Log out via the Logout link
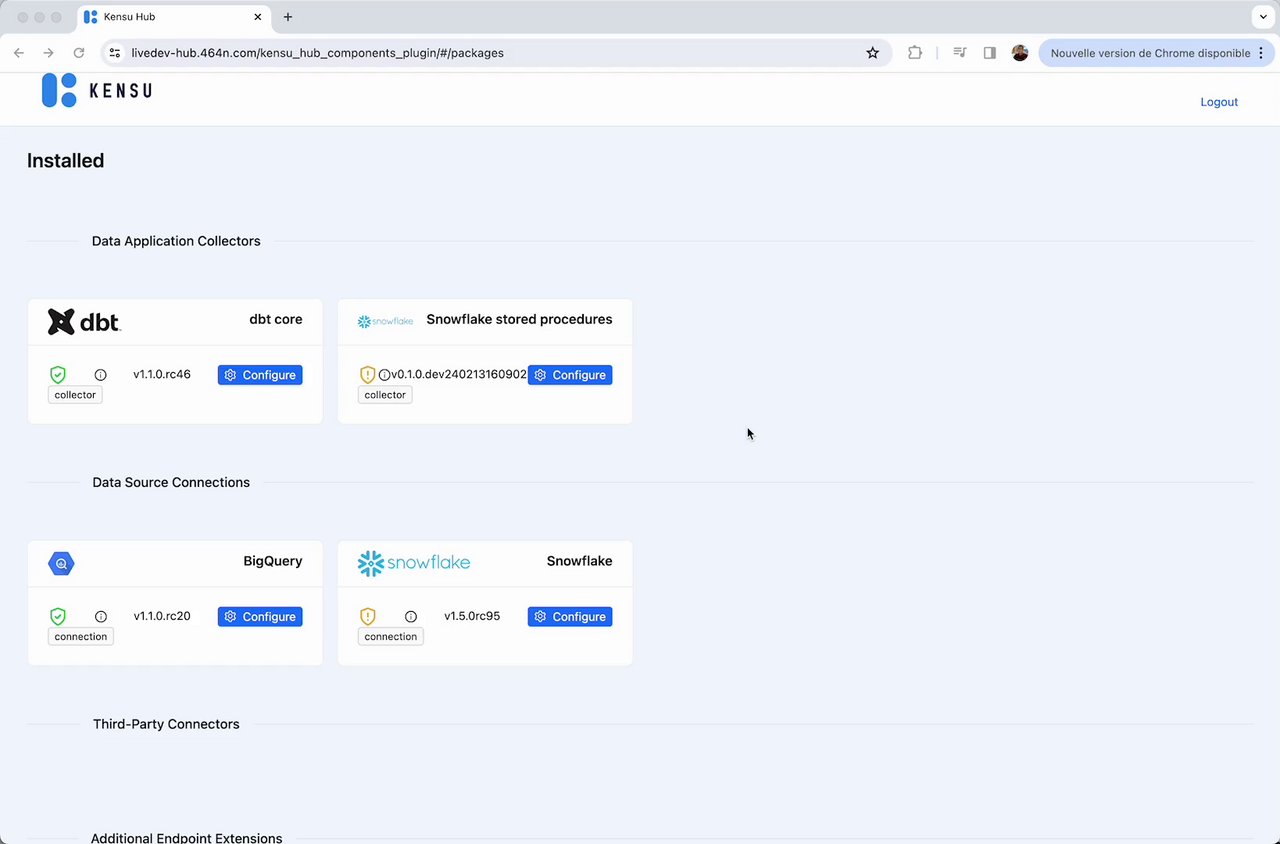The width and height of the screenshot is (1280, 844). pos(1219,102)
